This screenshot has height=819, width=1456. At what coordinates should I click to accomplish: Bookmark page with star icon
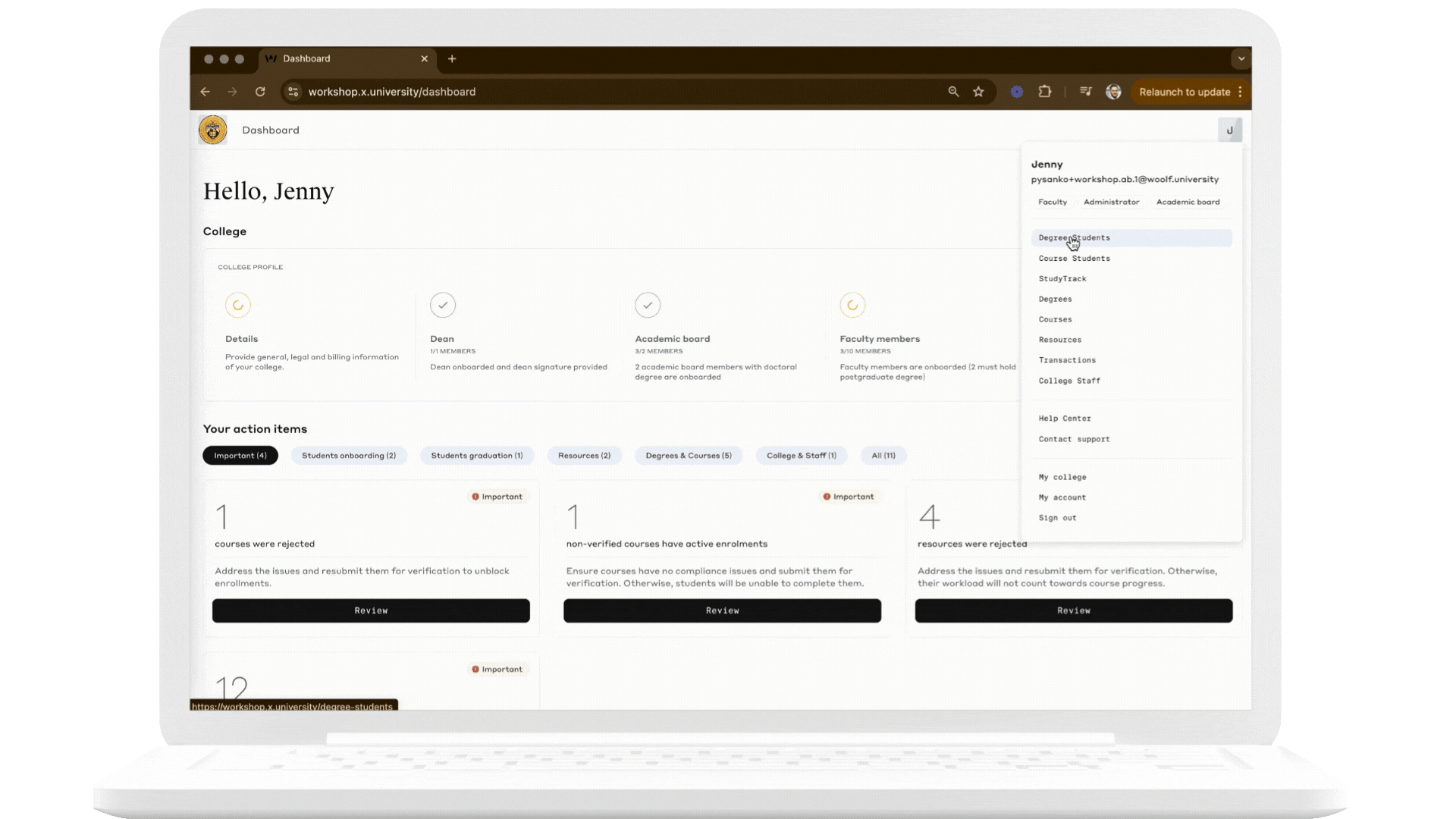tap(978, 92)
